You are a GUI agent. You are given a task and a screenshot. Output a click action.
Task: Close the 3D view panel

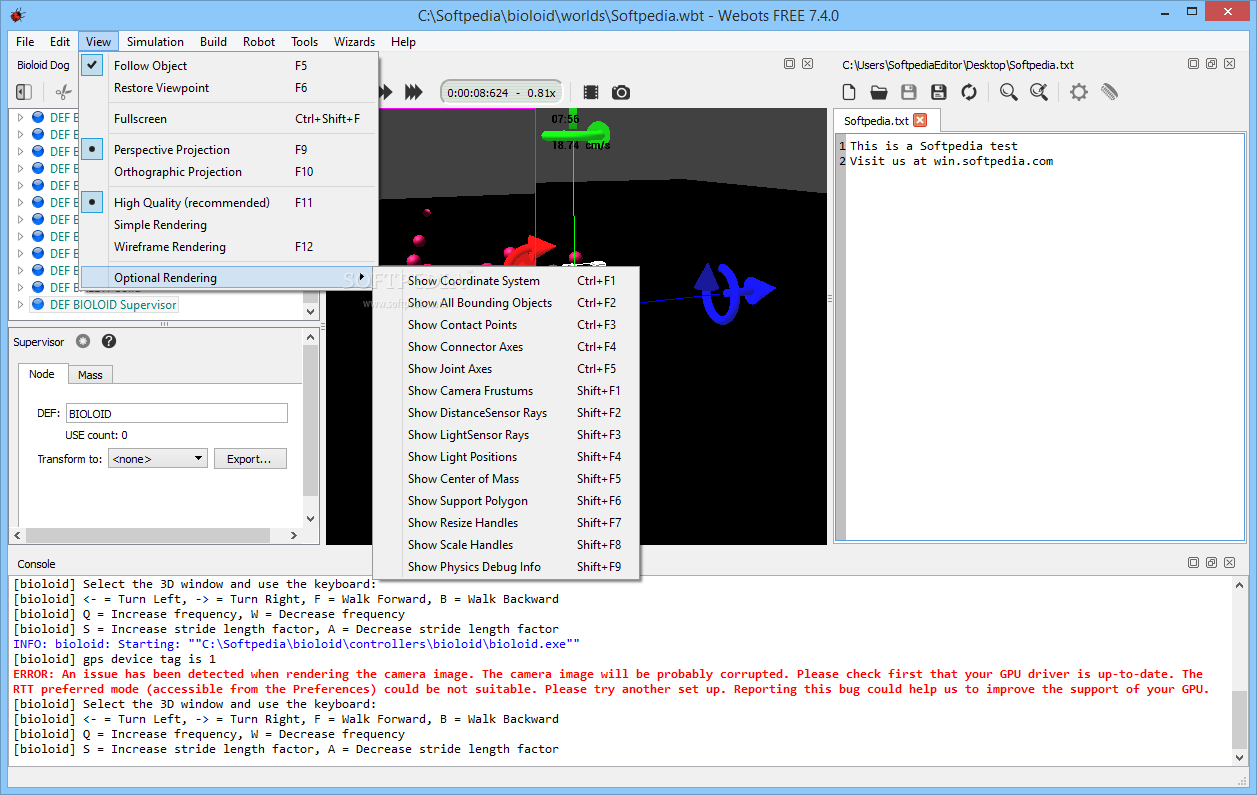pos(807,63)
